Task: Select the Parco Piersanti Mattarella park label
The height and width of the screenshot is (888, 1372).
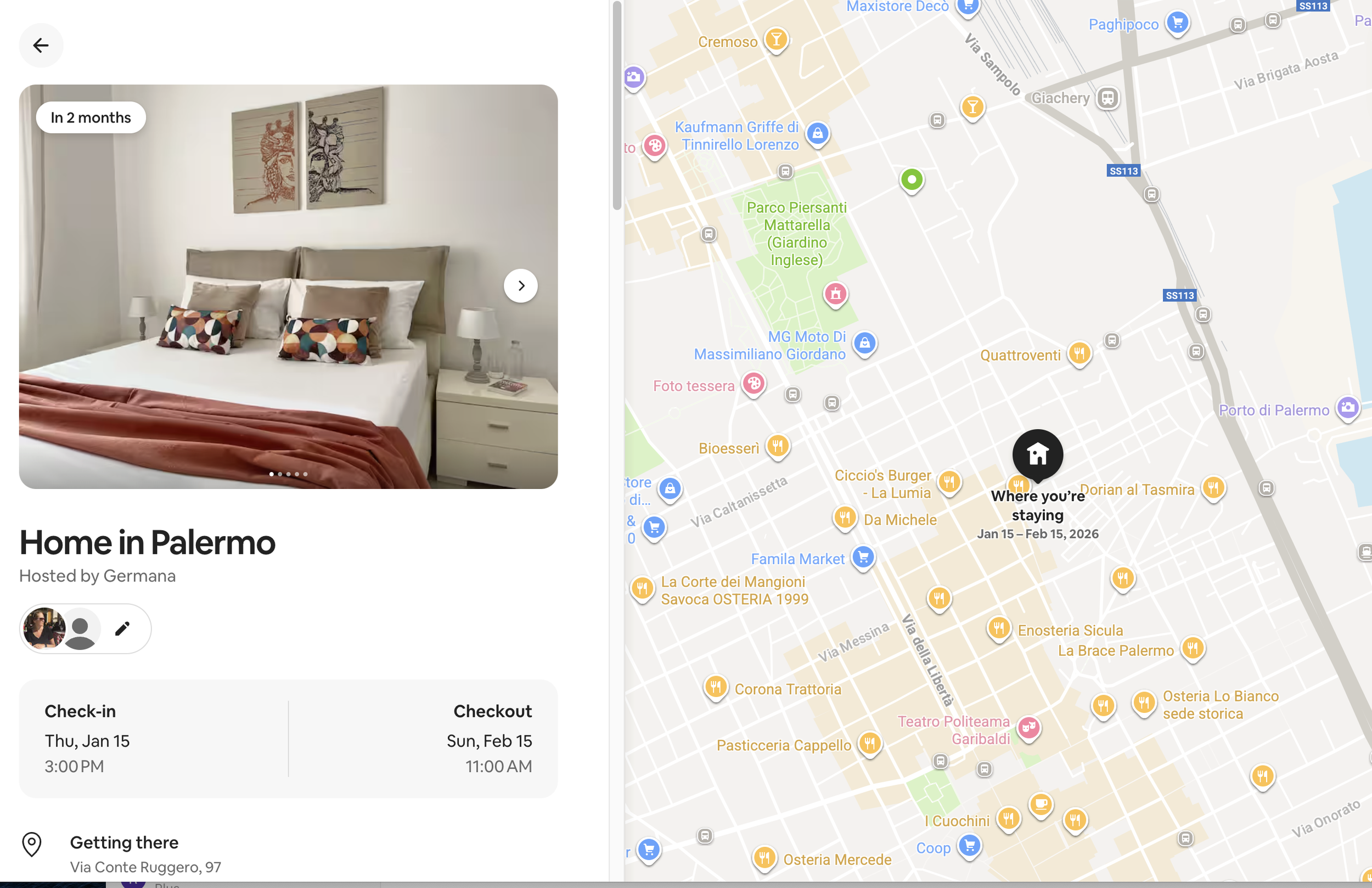Action: click(797, 234)
